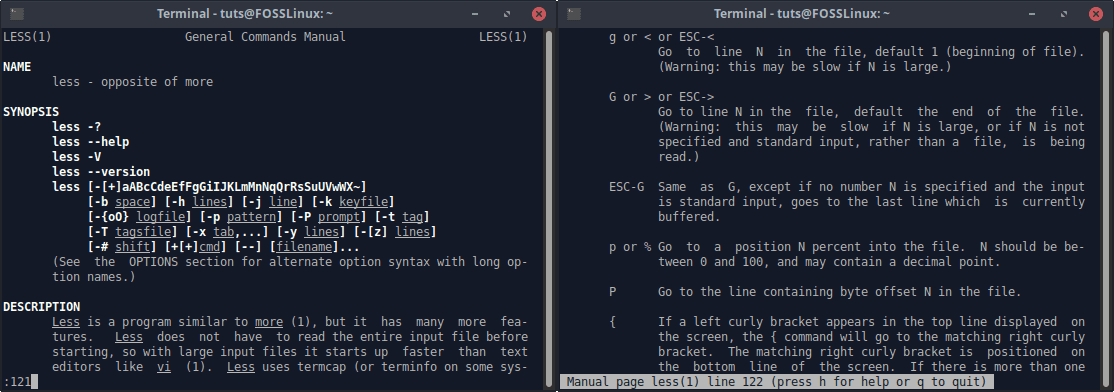Click the terminal icon in right window title bar
Screen dimensions: 1114x392
[x=574, y=13]
